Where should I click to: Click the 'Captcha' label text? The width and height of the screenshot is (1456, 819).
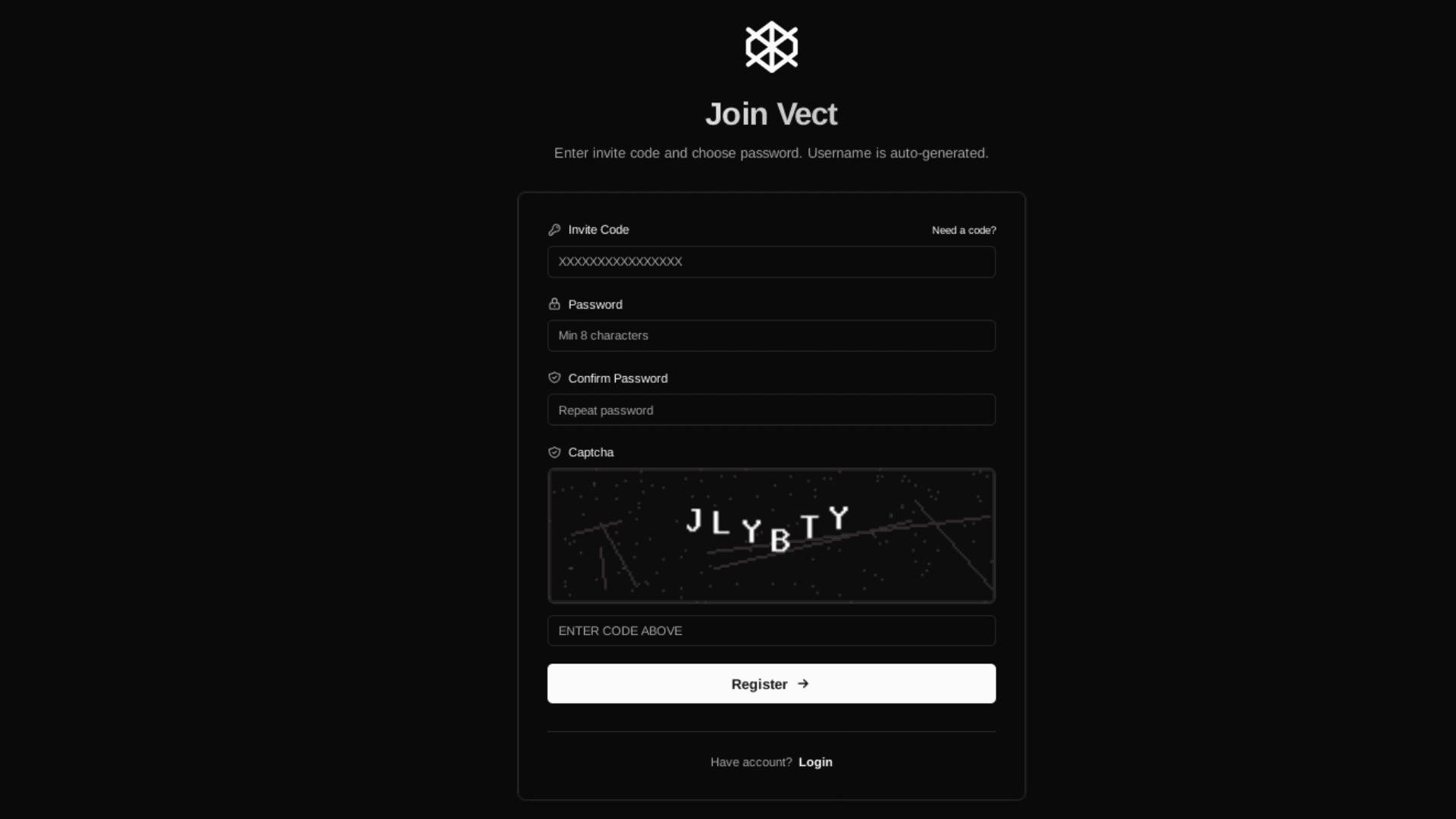point(591,453)
